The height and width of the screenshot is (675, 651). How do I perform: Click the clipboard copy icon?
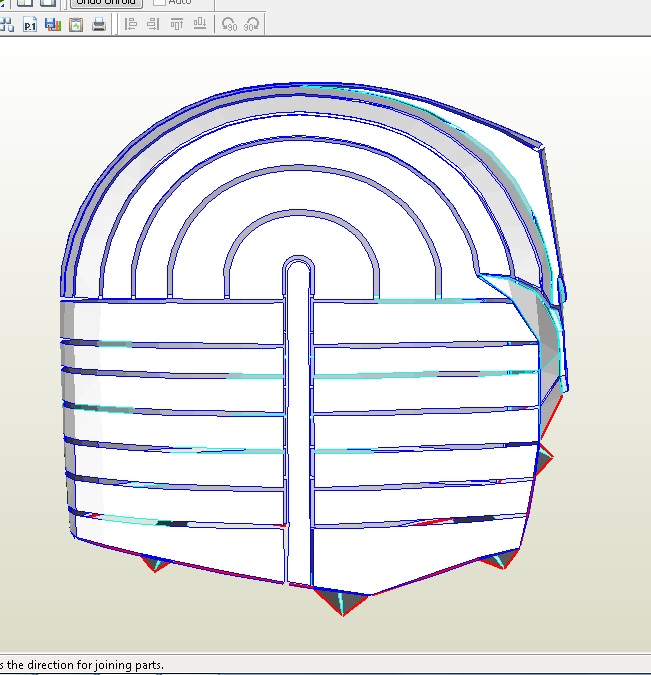coord(76,25)
